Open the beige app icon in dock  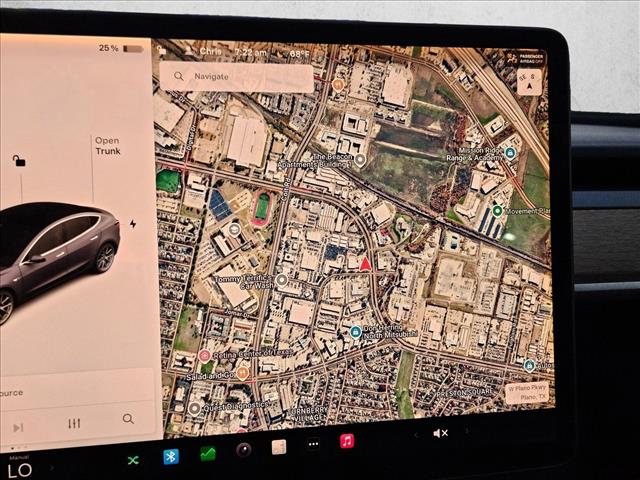(279, 447)
